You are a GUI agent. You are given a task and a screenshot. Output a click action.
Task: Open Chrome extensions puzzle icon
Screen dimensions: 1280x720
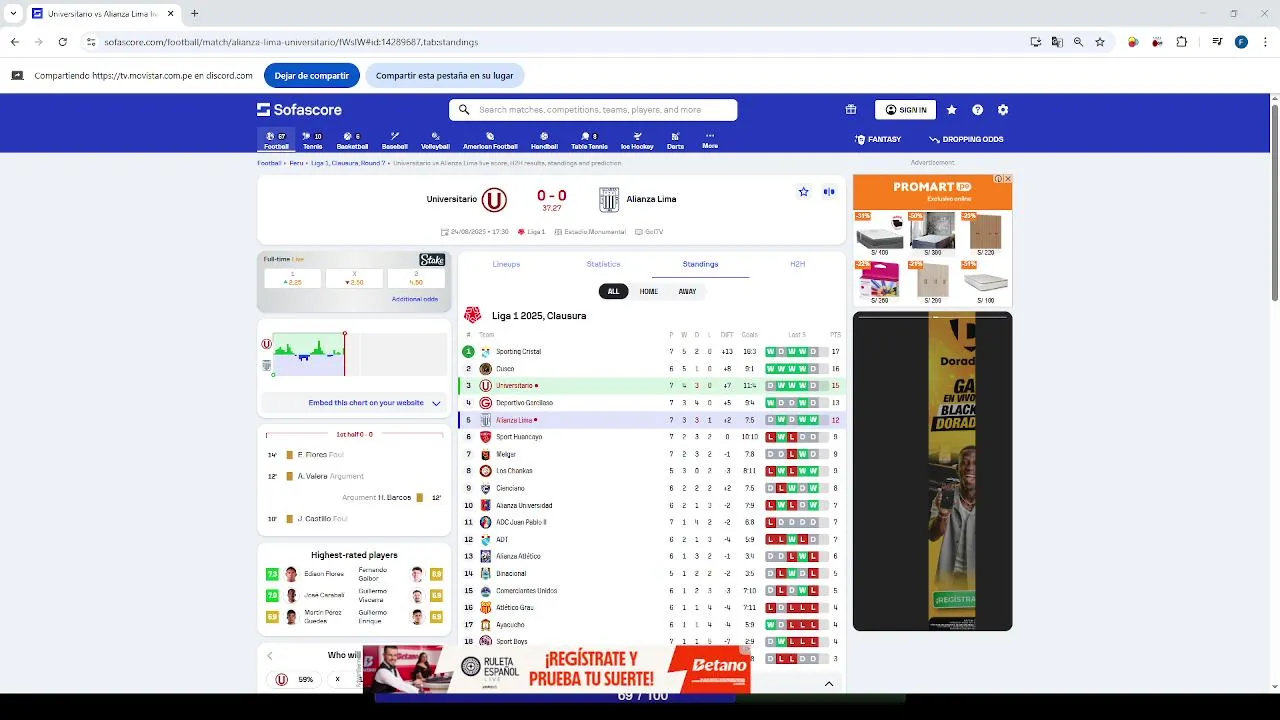(x=1182, y=42)
